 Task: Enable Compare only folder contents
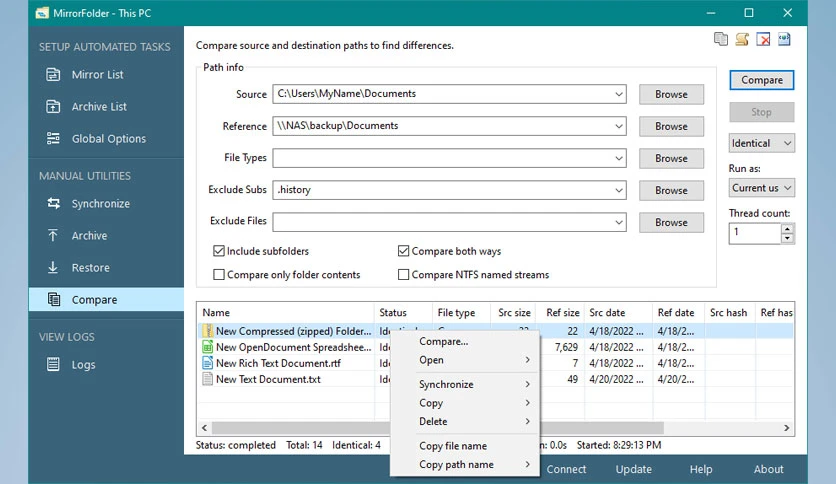coord(219,275)
